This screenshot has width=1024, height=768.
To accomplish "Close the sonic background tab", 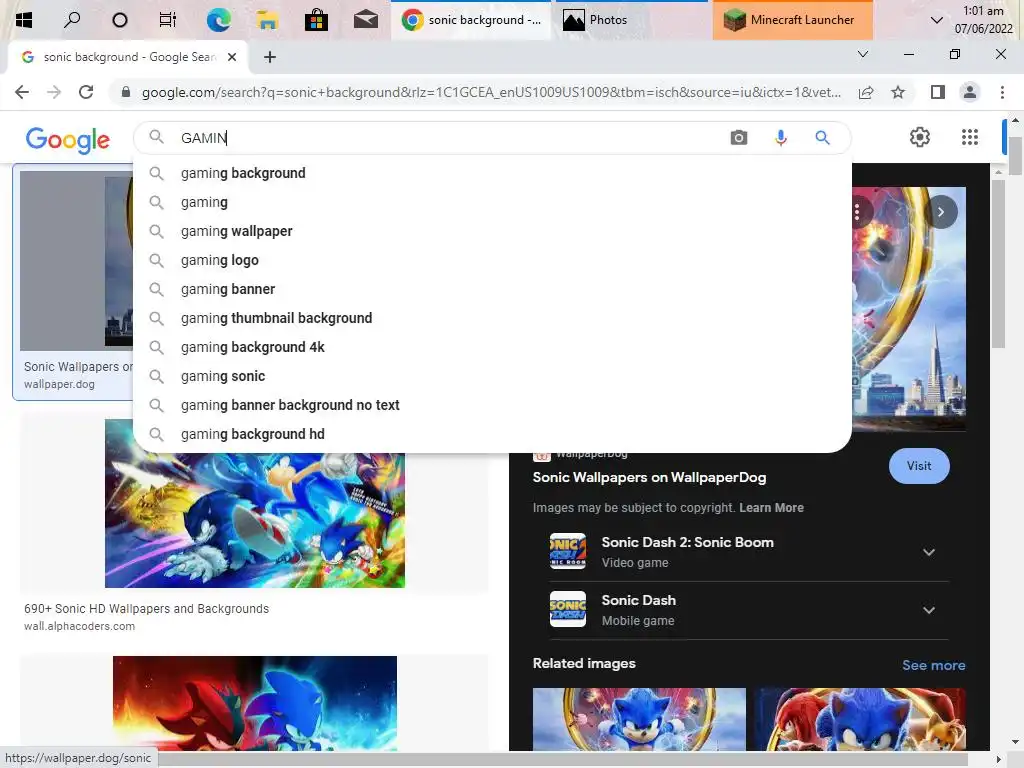I will tap(232, 57).
